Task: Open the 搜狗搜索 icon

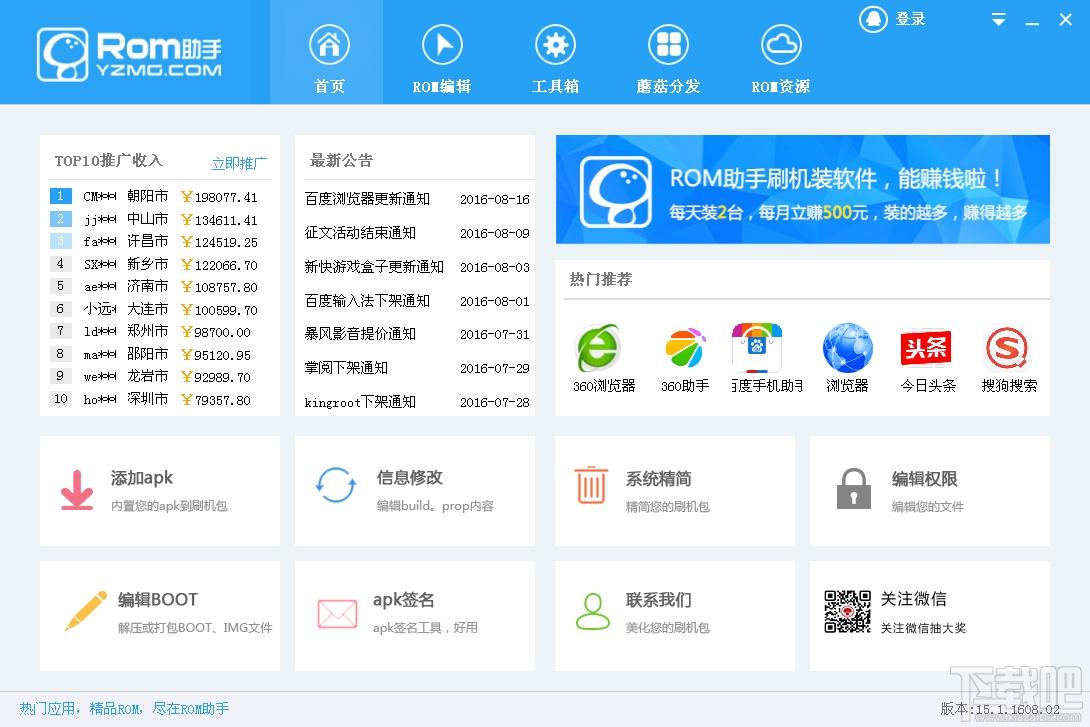Action: [x=1007, y=350]
